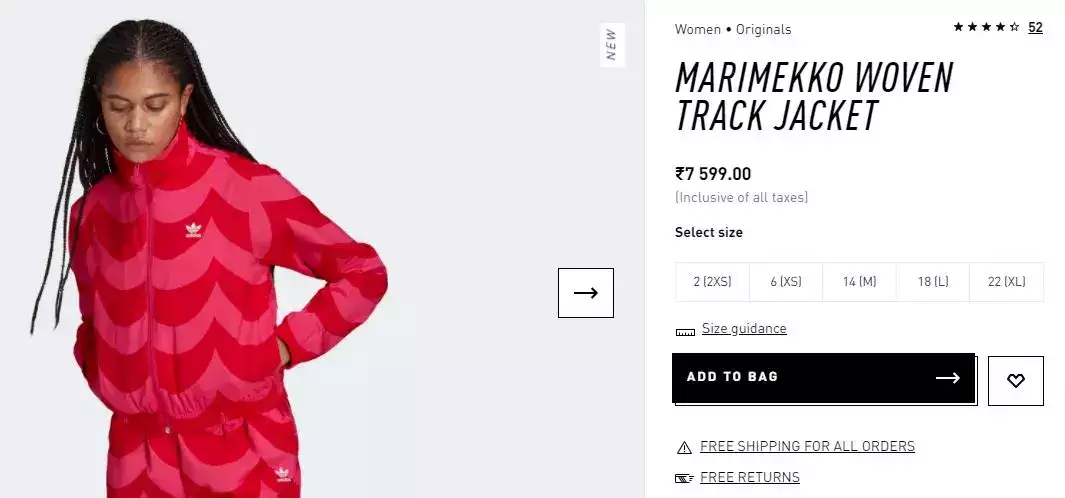1065x498 pixels.
Task: Pick size 18 (L)
Action: pos(933,282)
